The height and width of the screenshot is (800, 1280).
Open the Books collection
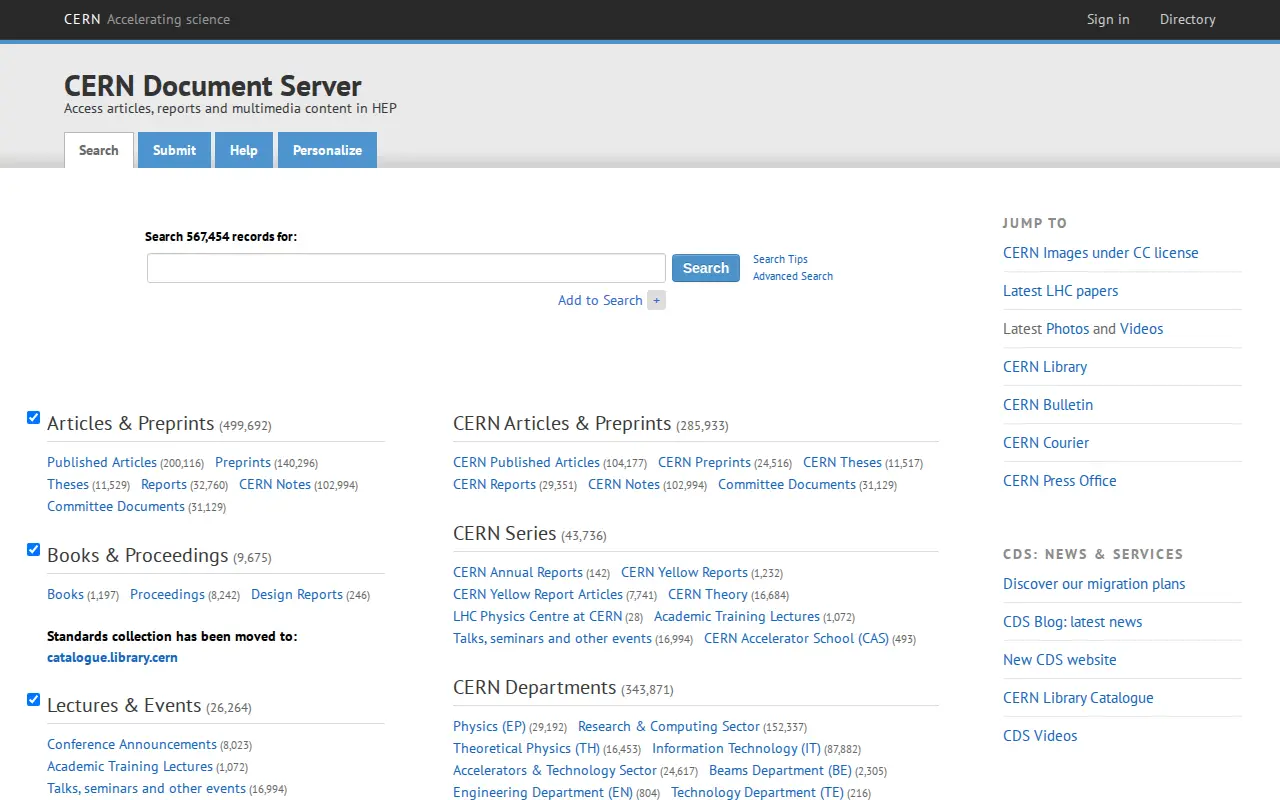65,594
